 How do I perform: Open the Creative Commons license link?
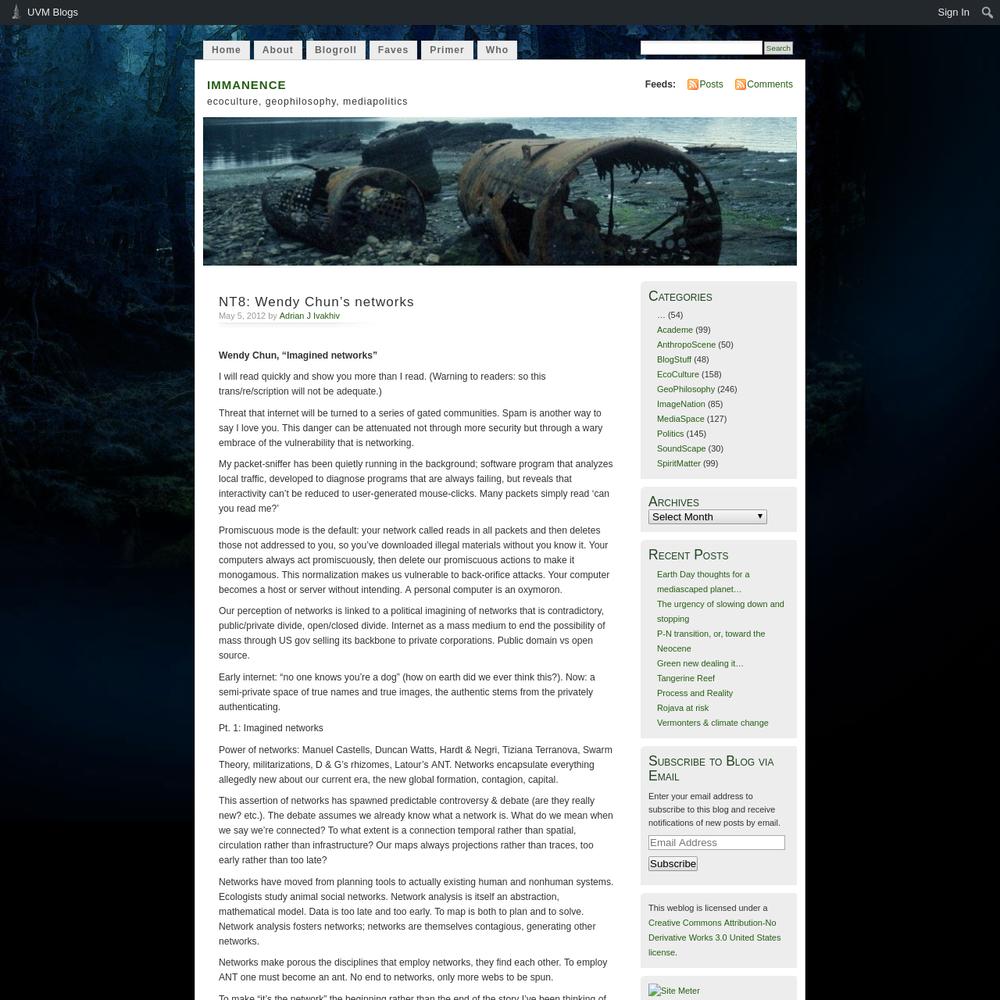click(x=714, y=938)
